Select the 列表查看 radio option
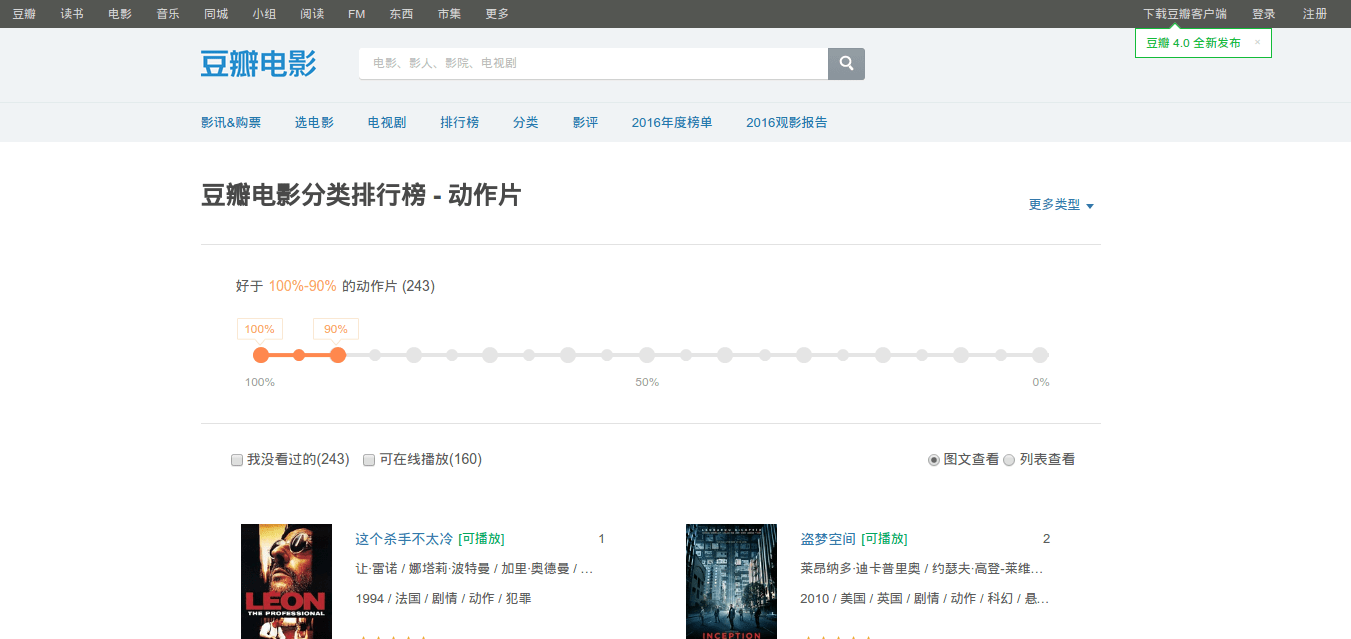This screenshot has height=639, width=1351. coord(1009,460)
